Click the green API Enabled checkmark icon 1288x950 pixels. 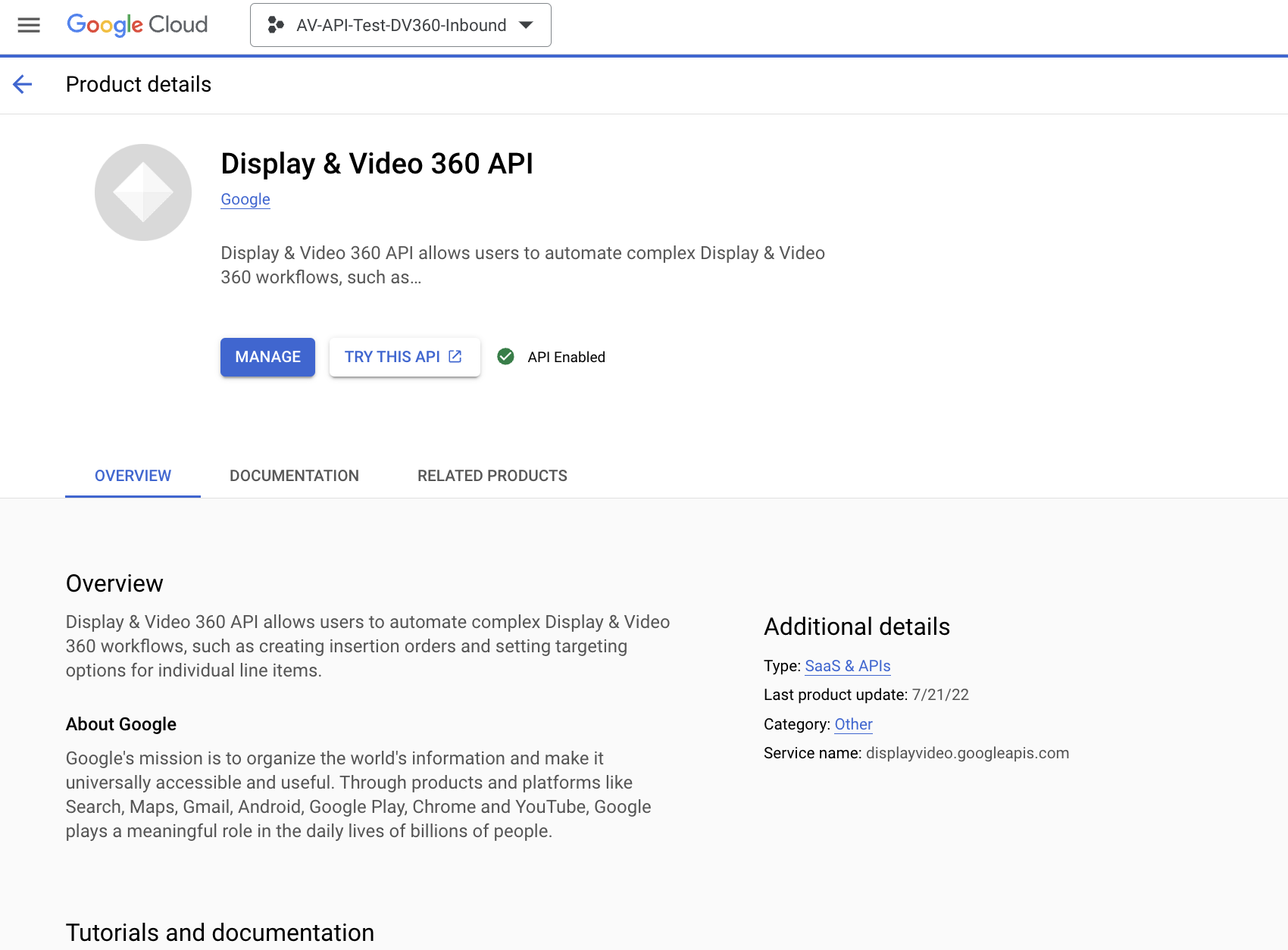pos(505,357)
